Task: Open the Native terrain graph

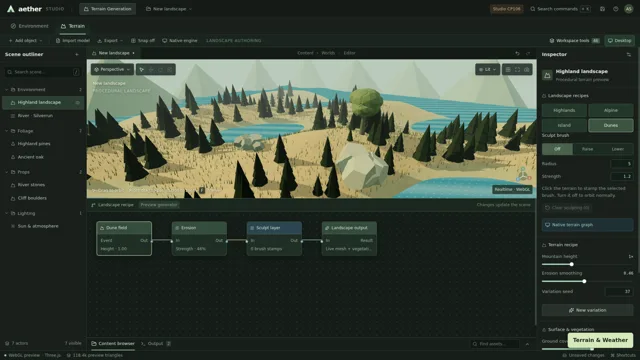Action: (x=587, y=225)
